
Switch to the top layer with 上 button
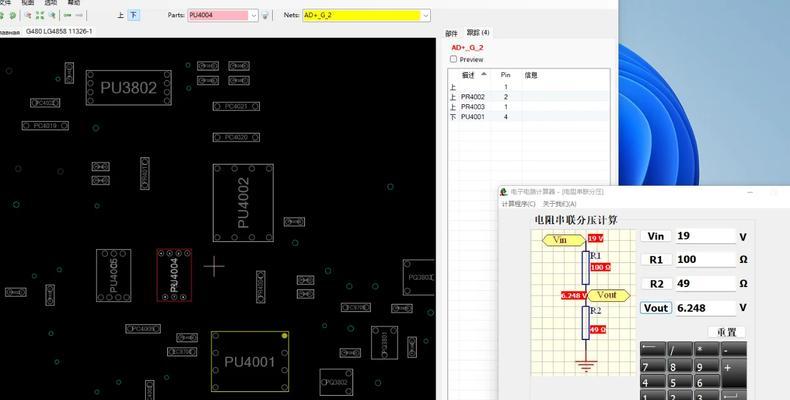coord(120,16)
